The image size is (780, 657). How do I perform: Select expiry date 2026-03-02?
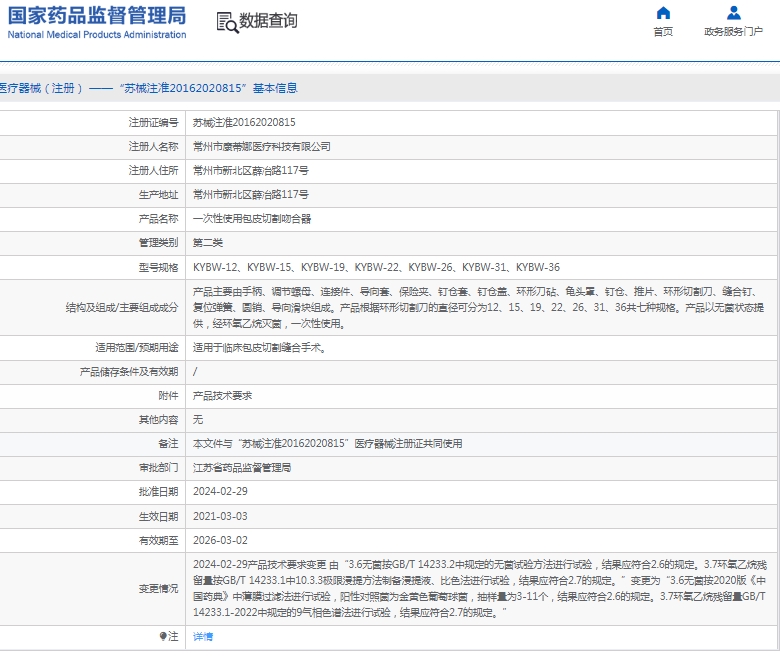[x=220, y=540]
